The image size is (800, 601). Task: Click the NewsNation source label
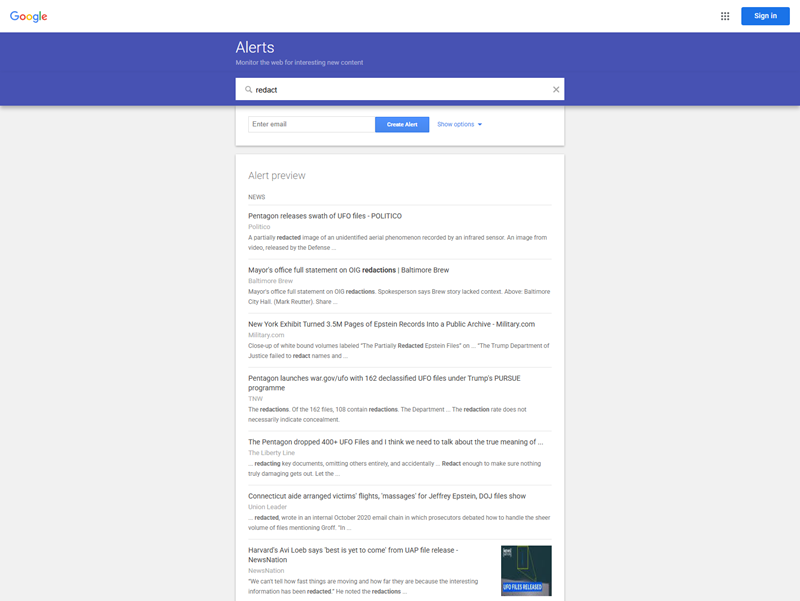pos(266,570)
